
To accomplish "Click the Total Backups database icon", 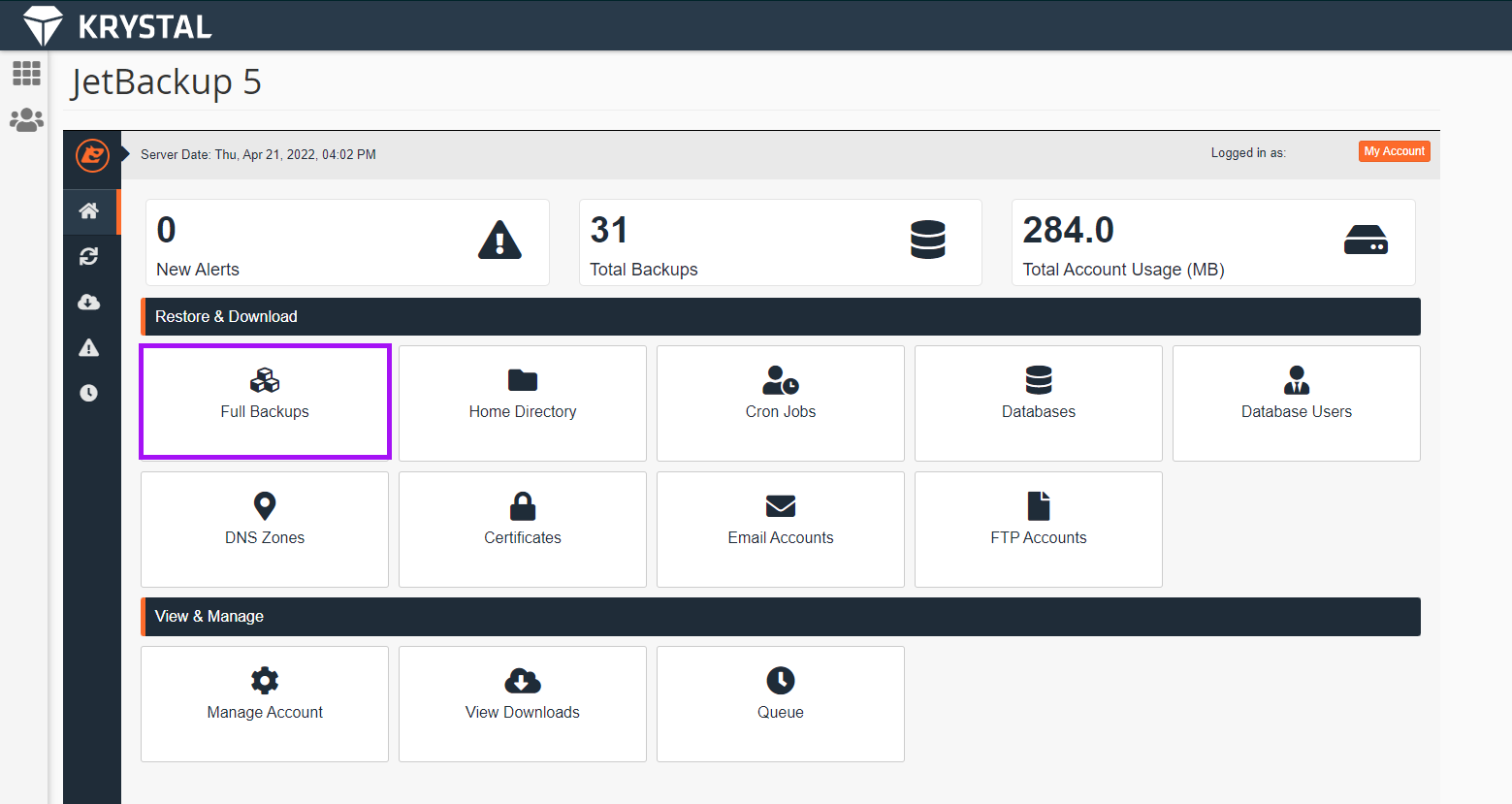I will (x=928, y=240).
